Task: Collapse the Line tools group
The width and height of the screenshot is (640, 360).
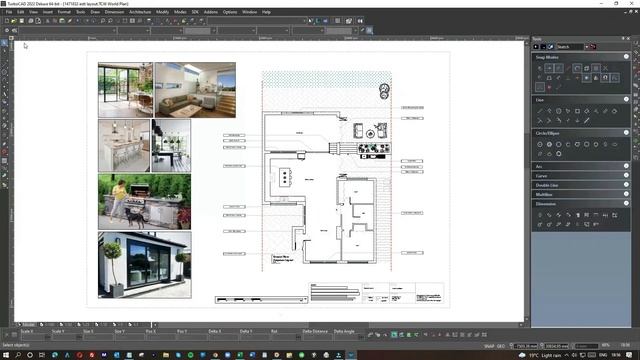Action: pyautogui.click(x=626, y=99)
